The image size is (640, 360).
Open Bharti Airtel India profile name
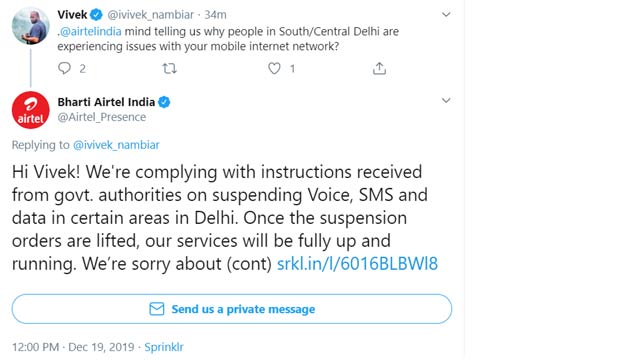pos(106,102)
